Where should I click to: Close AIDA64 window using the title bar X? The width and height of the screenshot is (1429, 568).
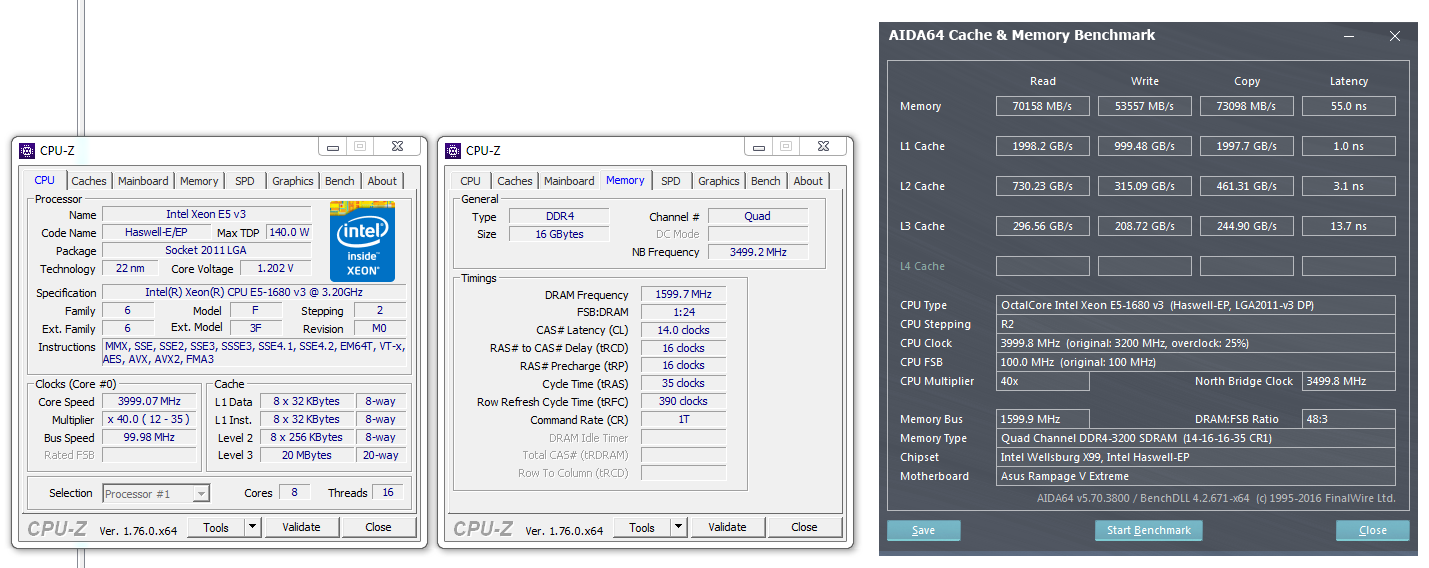(1395, 36)
